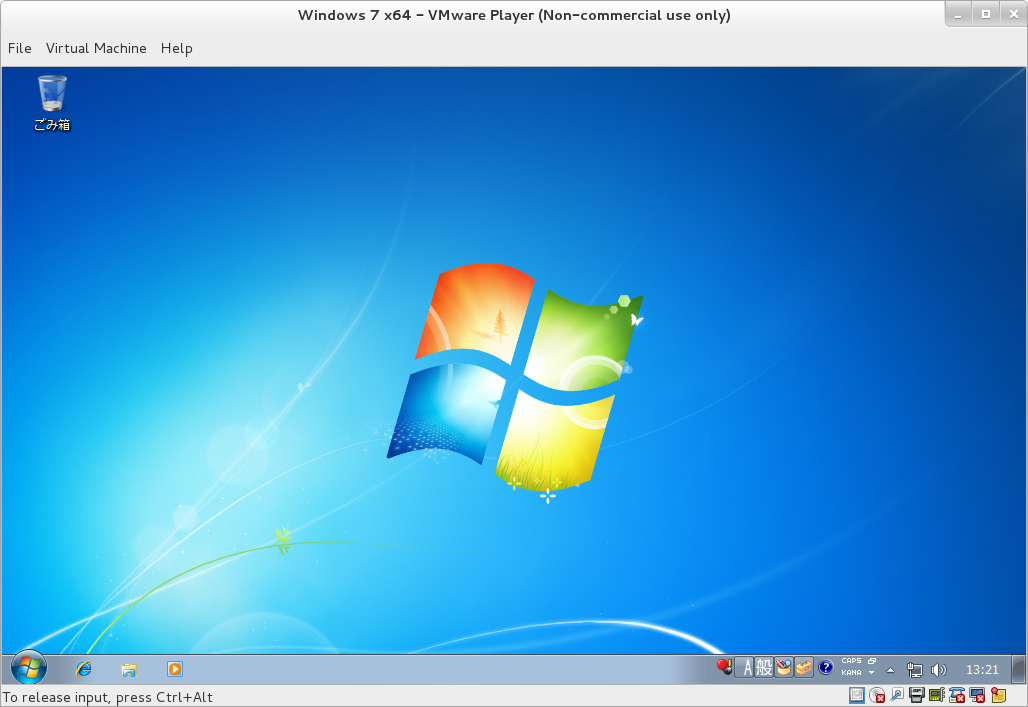
Task: Close the VMware Player window
Action: click(1013, 14)
